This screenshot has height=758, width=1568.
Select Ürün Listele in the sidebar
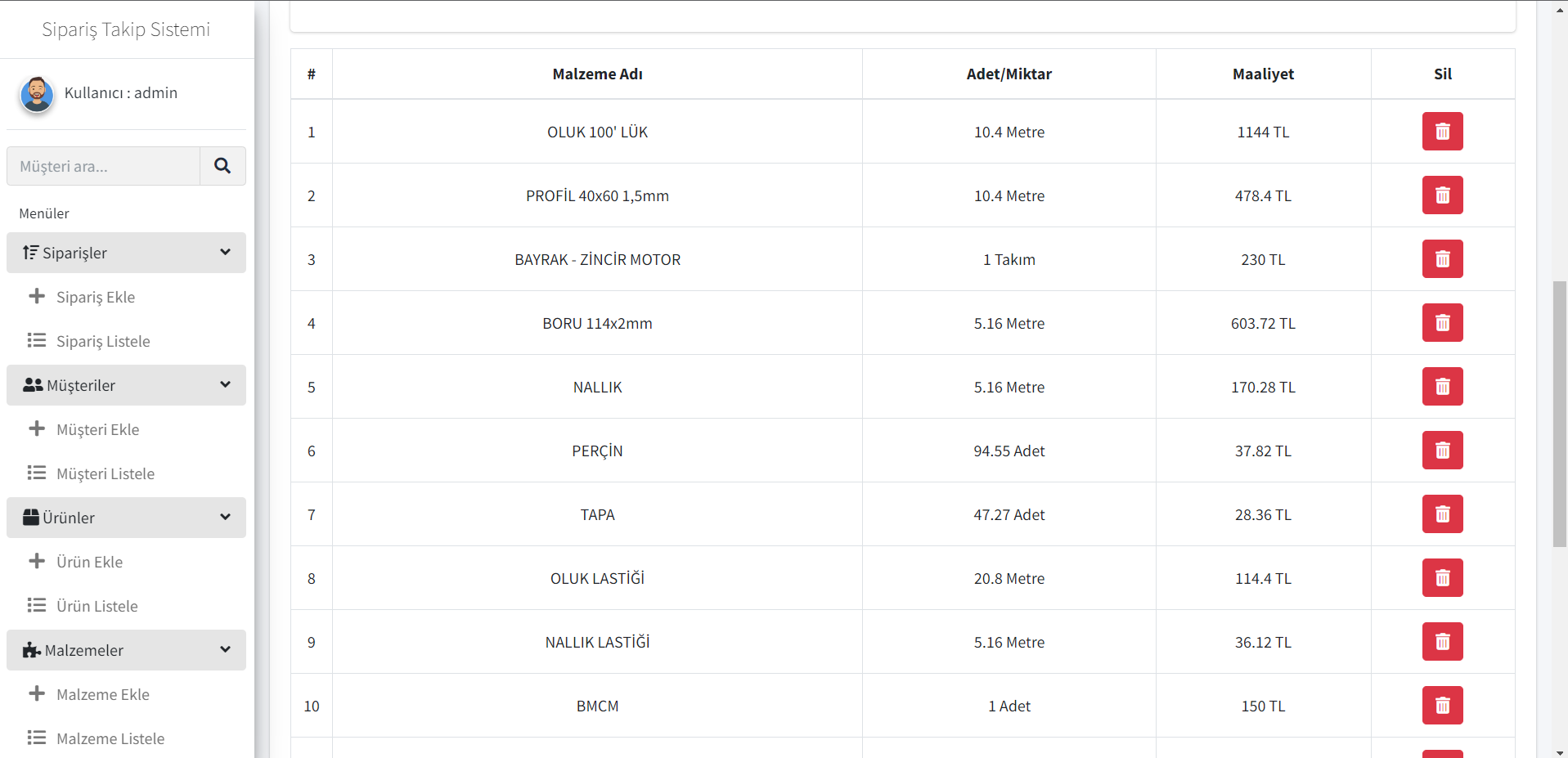(x=97, y=606)
